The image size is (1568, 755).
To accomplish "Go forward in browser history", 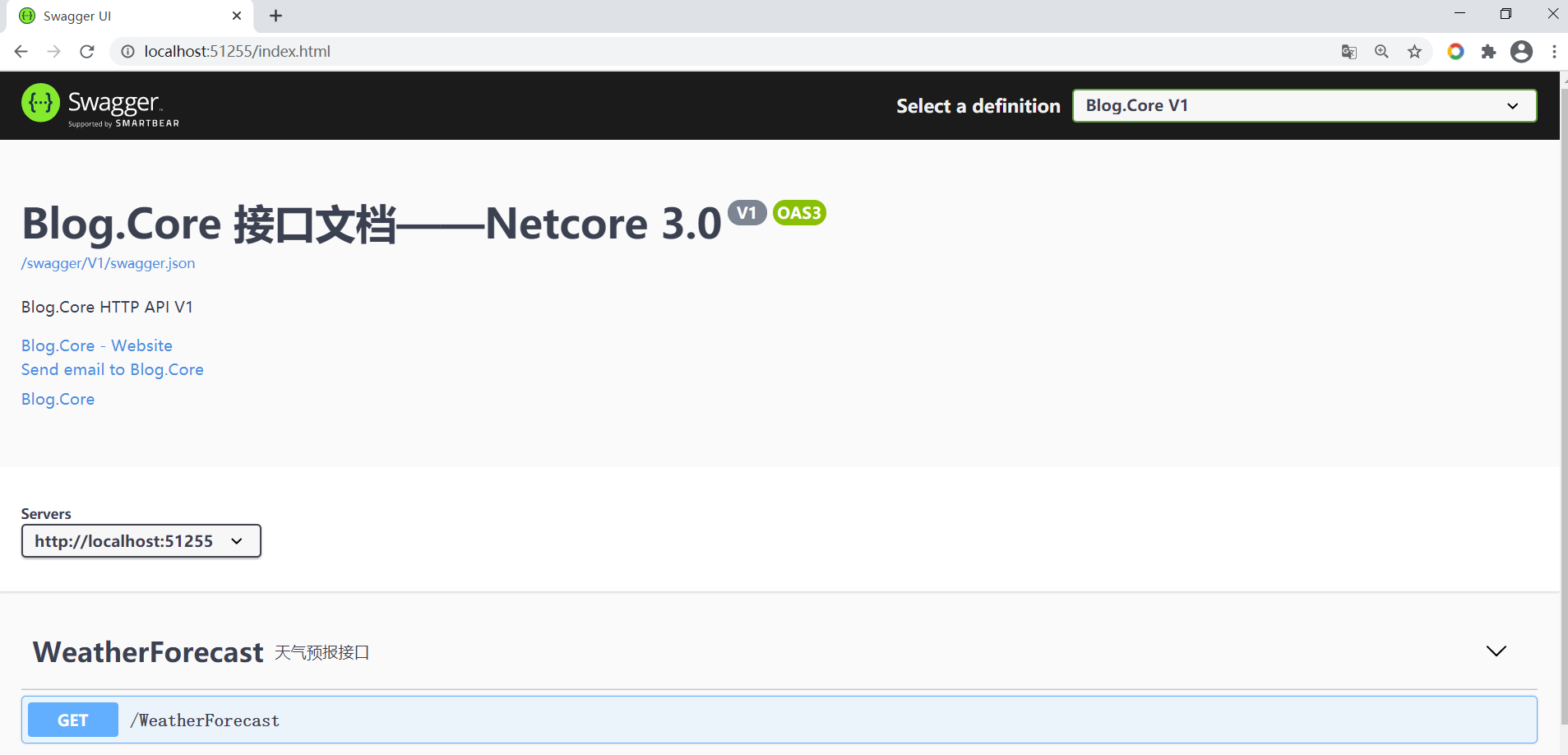I will [x=54, y=52].
